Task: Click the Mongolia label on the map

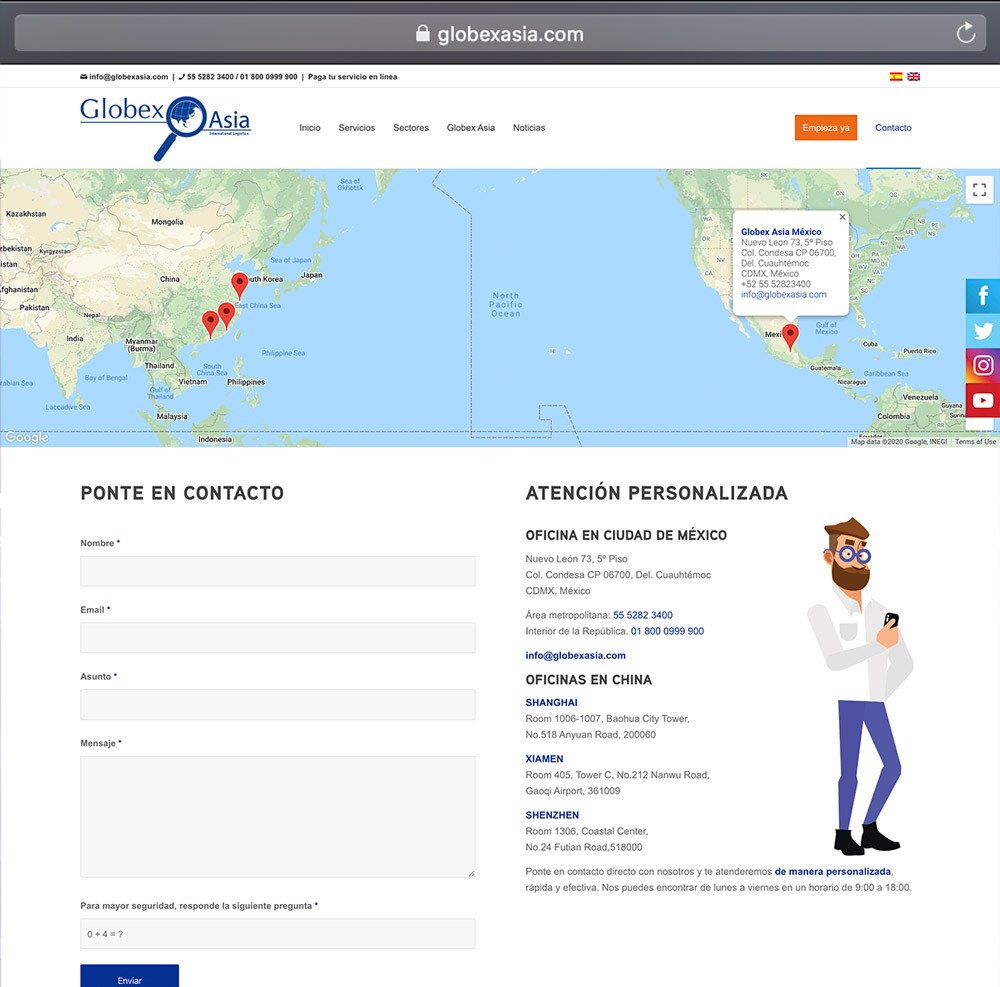Action: pyautogui.click(x=167, y=222)
